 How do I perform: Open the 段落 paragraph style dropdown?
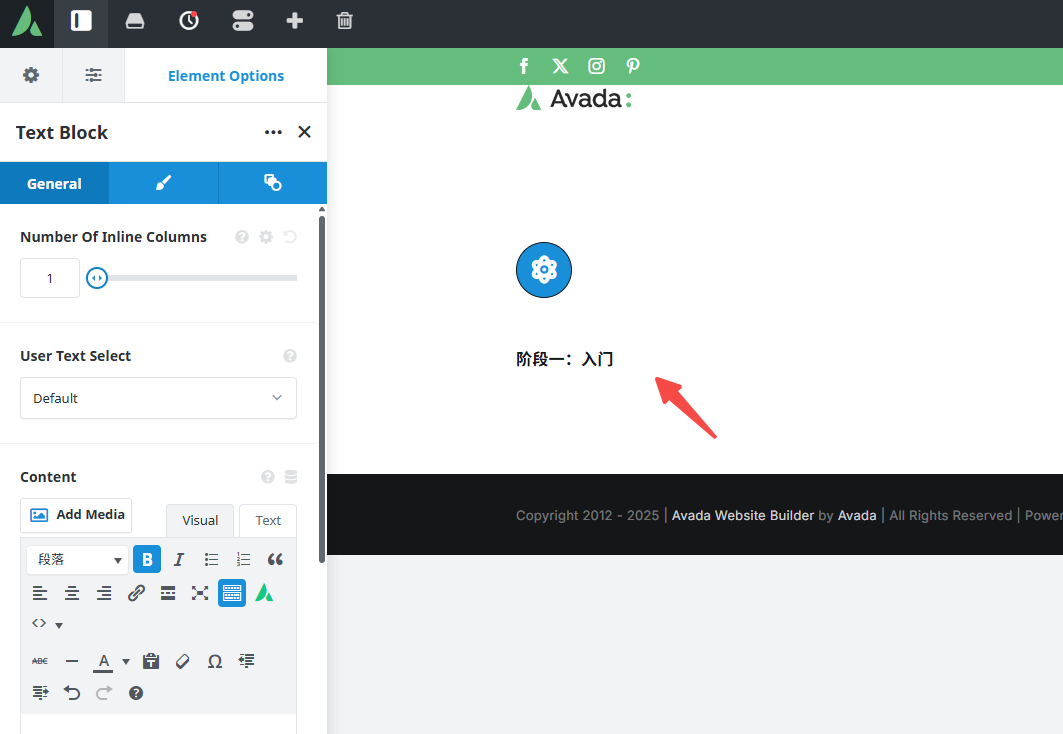click(x=76, y=559)
